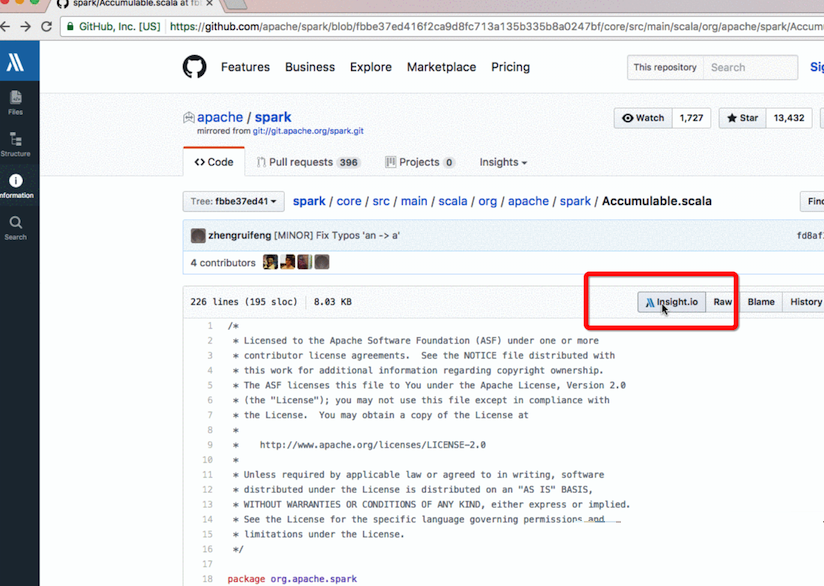
Task: Click the third contributor avatar
Action: point(305,262)
